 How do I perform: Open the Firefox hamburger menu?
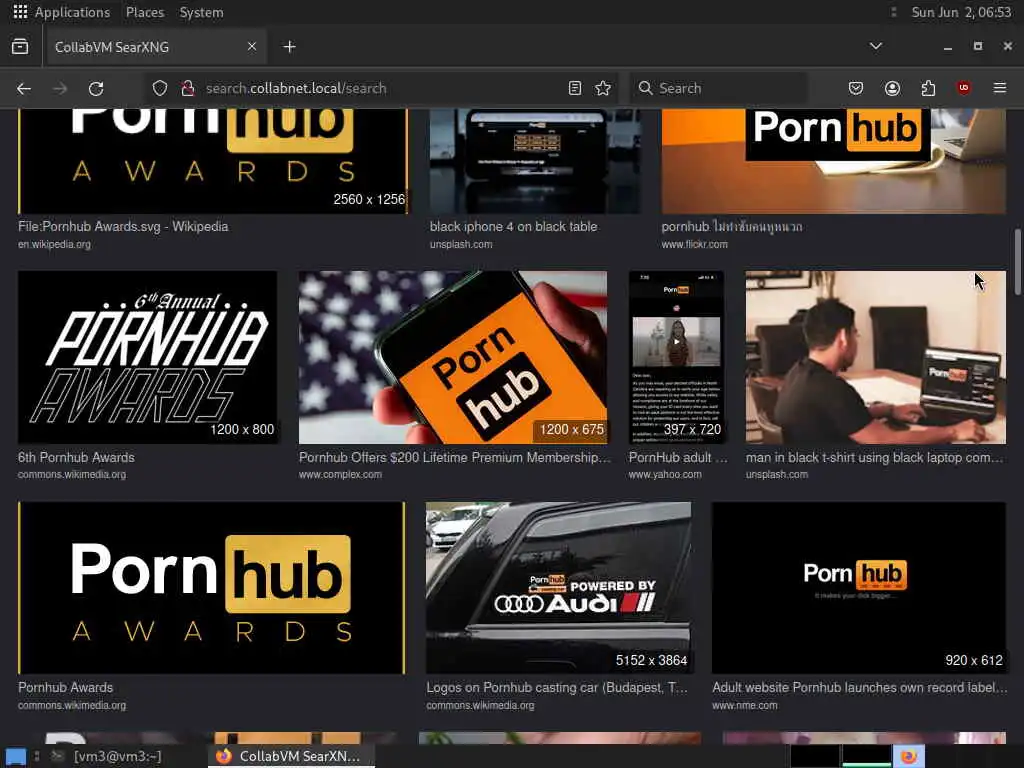tap(1000, 88)
